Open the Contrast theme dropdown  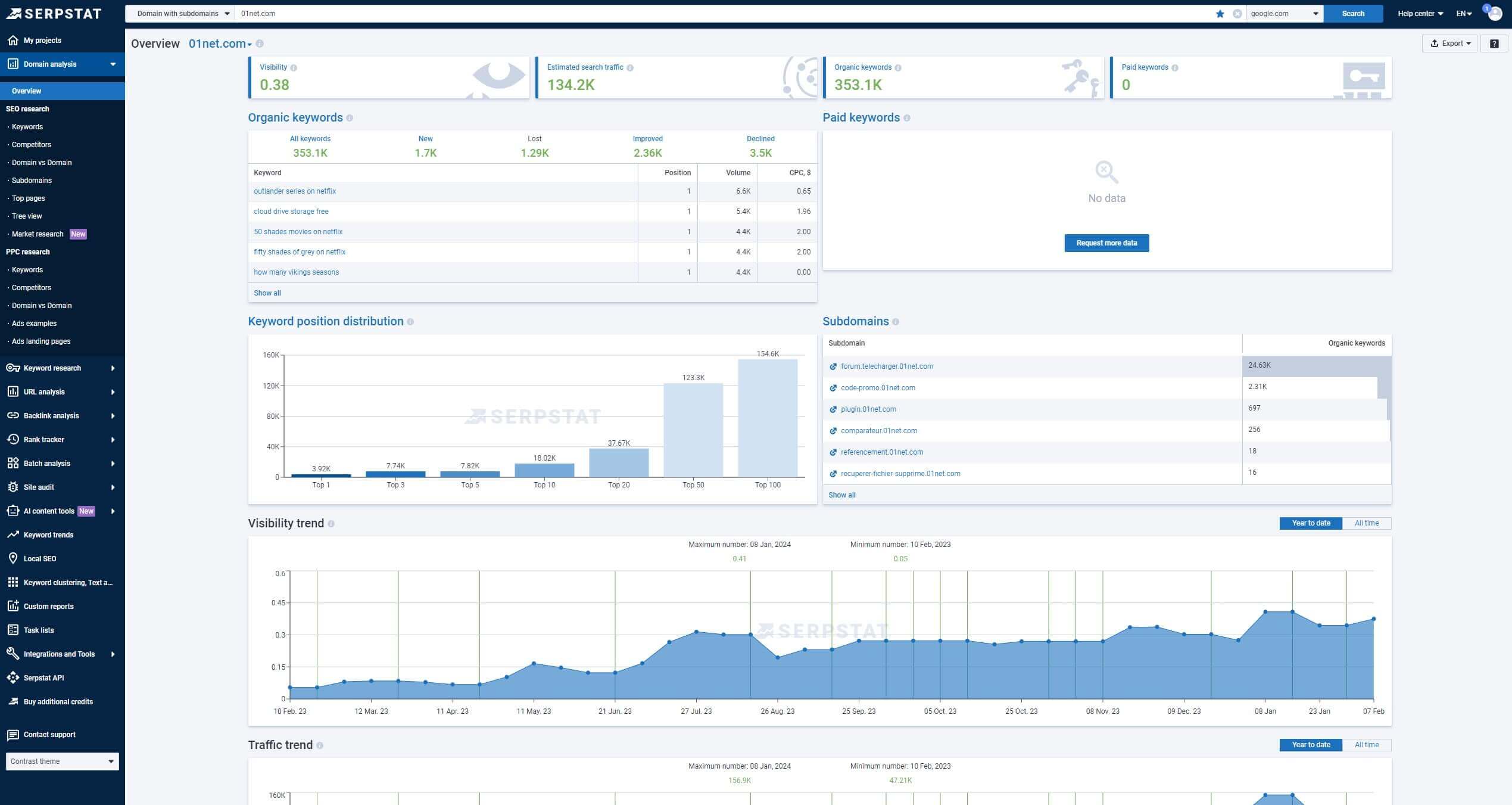63,762
